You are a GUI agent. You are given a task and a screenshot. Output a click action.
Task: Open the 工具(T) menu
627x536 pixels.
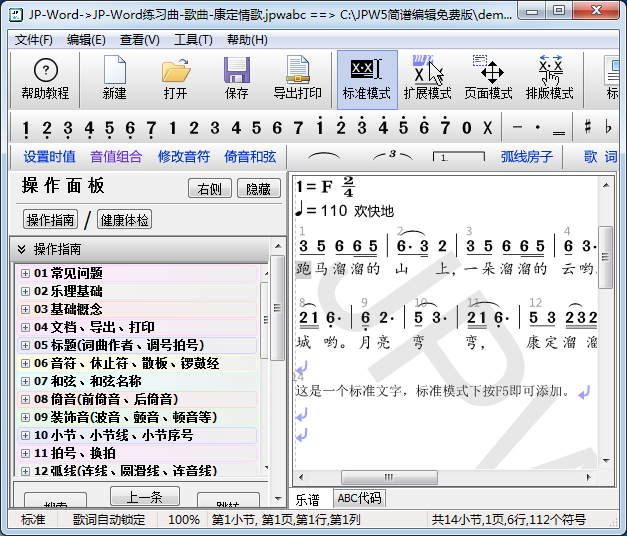click(193, 40)
